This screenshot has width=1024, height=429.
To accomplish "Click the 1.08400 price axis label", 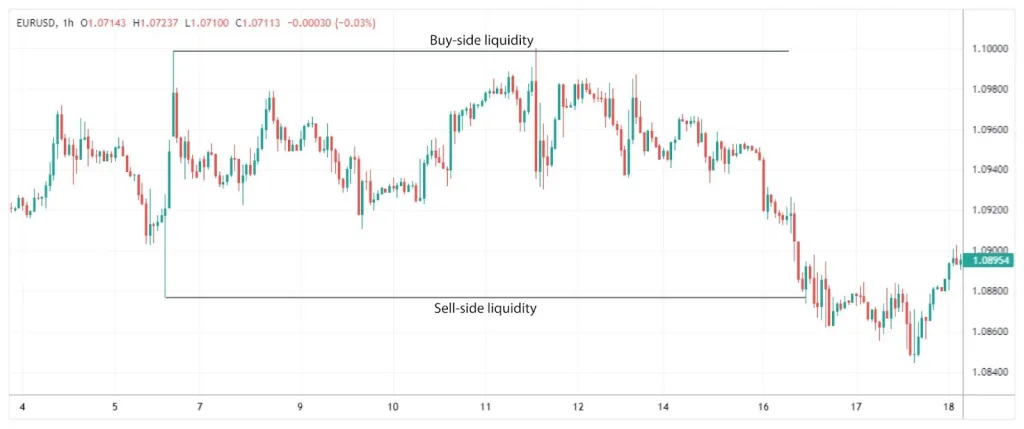I will tap(990, 372).
